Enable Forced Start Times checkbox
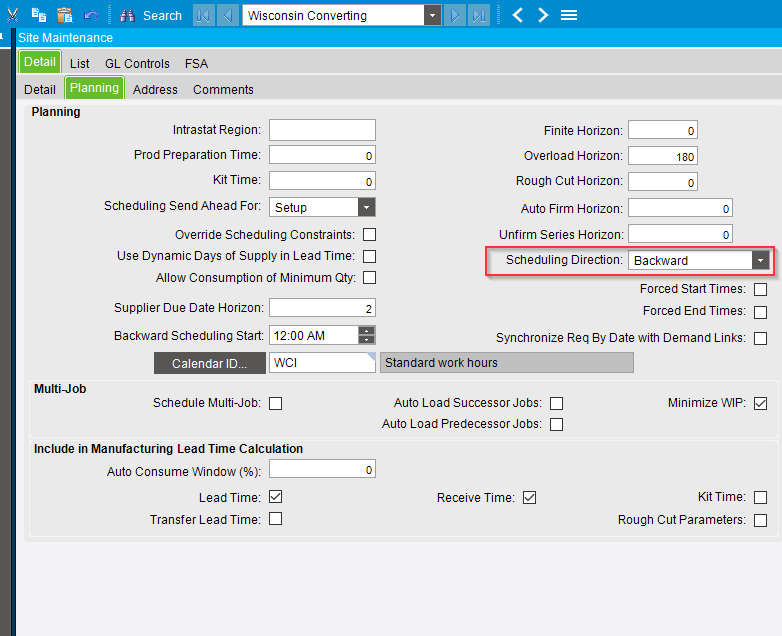 click(x=761, y=289)
